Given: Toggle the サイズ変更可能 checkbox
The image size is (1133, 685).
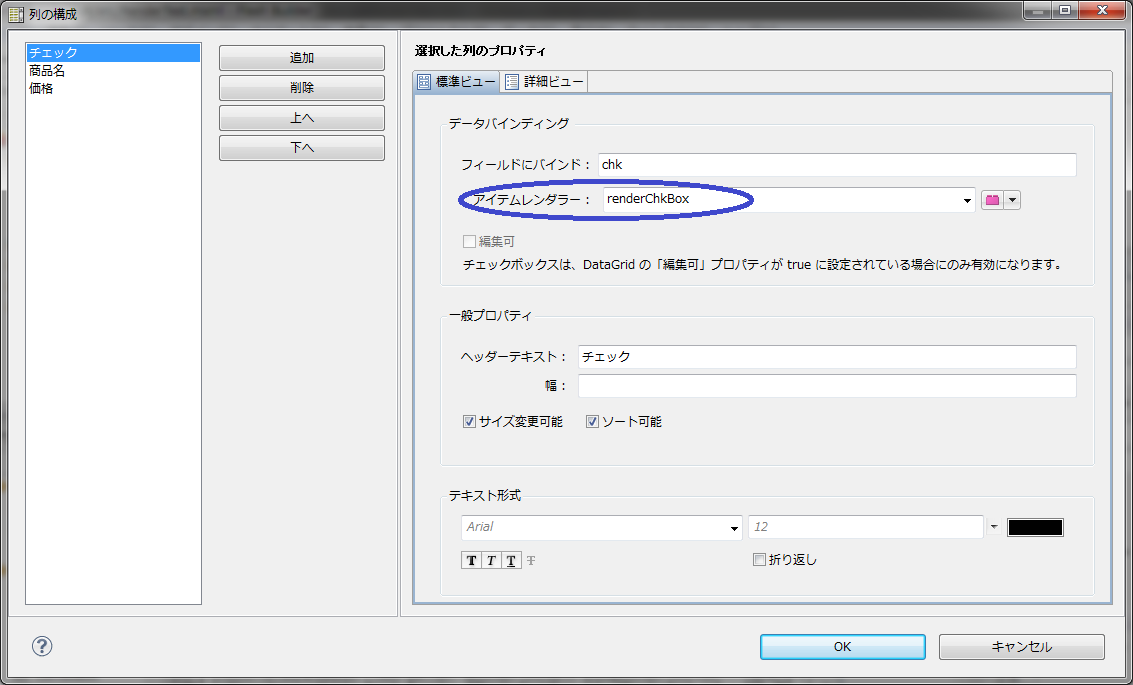Looking at the screenshot, I should (469, 422).
